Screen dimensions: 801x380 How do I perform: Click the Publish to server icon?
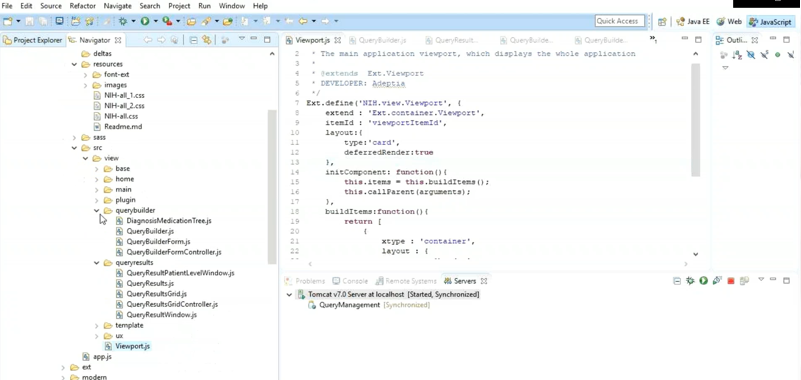[744, 280]
